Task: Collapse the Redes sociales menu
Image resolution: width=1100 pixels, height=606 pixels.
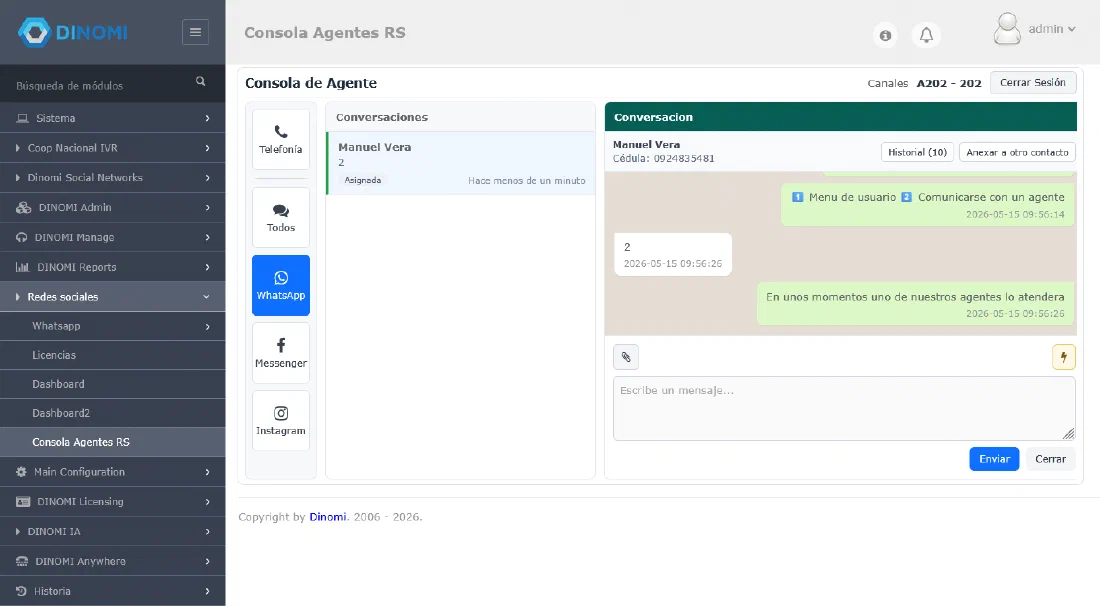Action: [x=112, y=297]
